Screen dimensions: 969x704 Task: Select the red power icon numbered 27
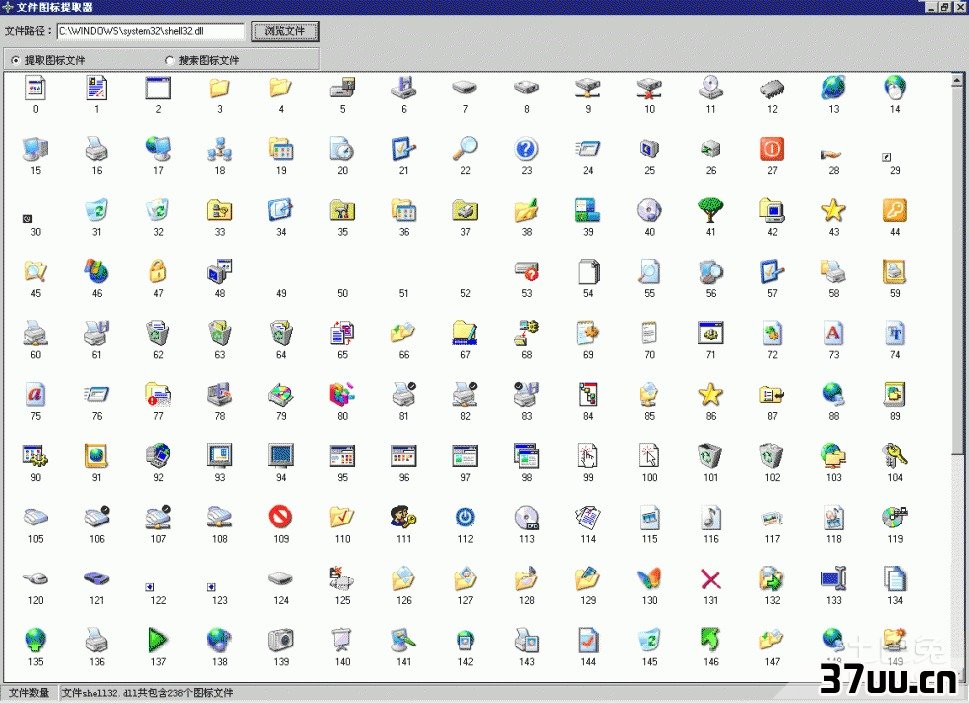[772, 149]
